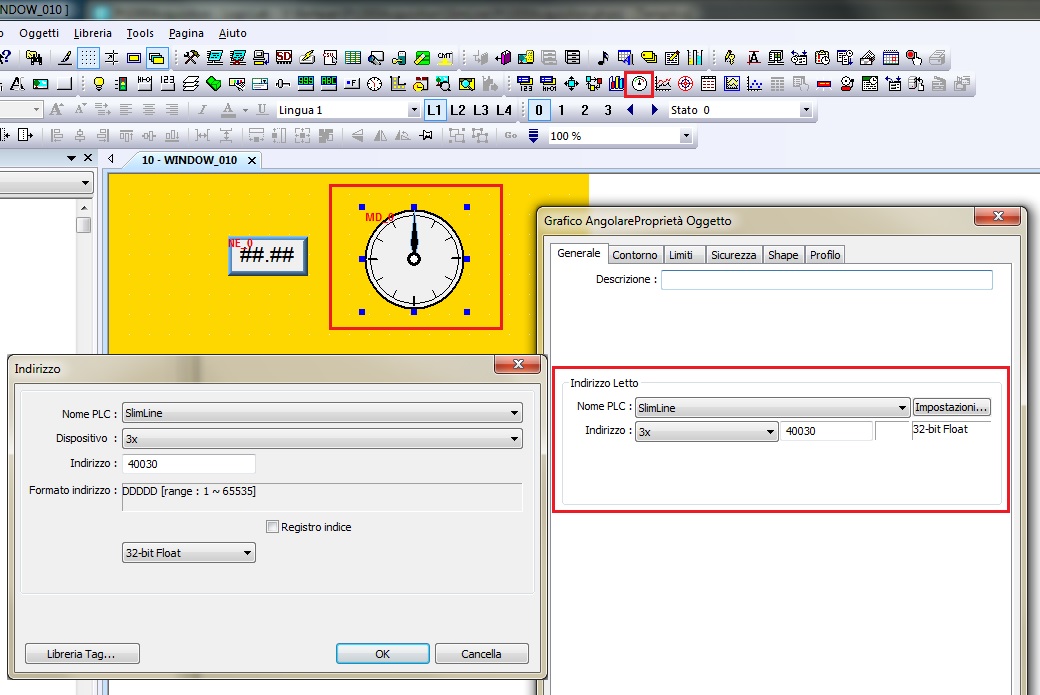Select the ASCII ABC display object icon
The width and height of the screenshot is (1040, 695).
(x=329, y=84)
